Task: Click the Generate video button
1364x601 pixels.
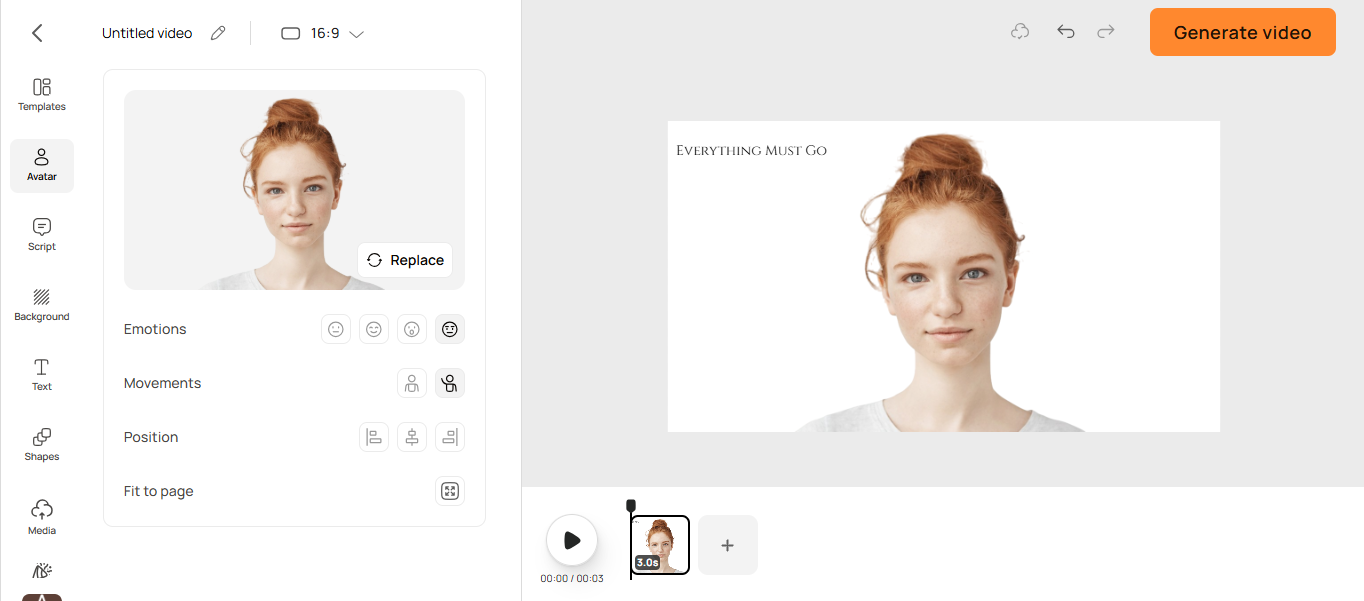Action: (x=1242, y=31)
